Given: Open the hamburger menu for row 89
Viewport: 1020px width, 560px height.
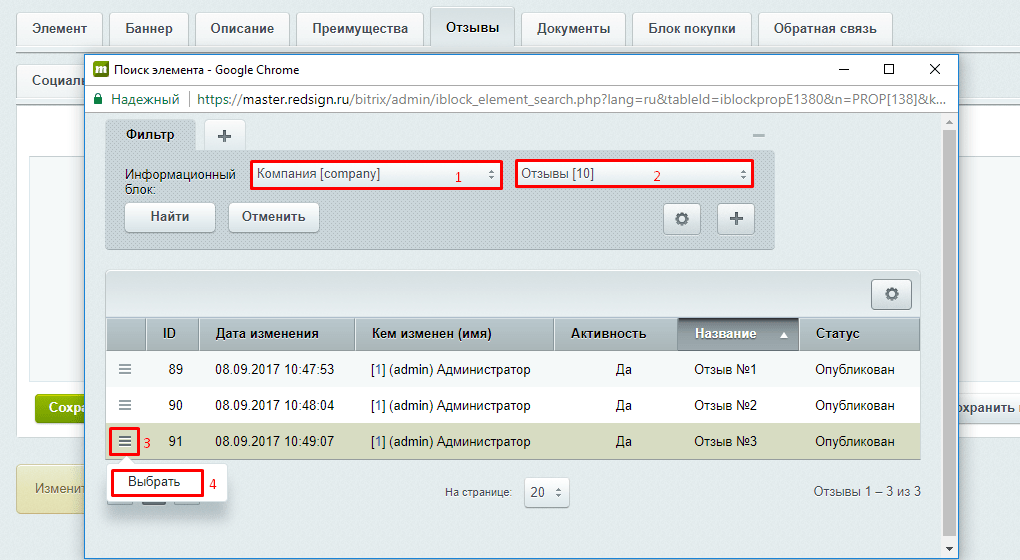Looking at the screenshot, I should point(125,370).
